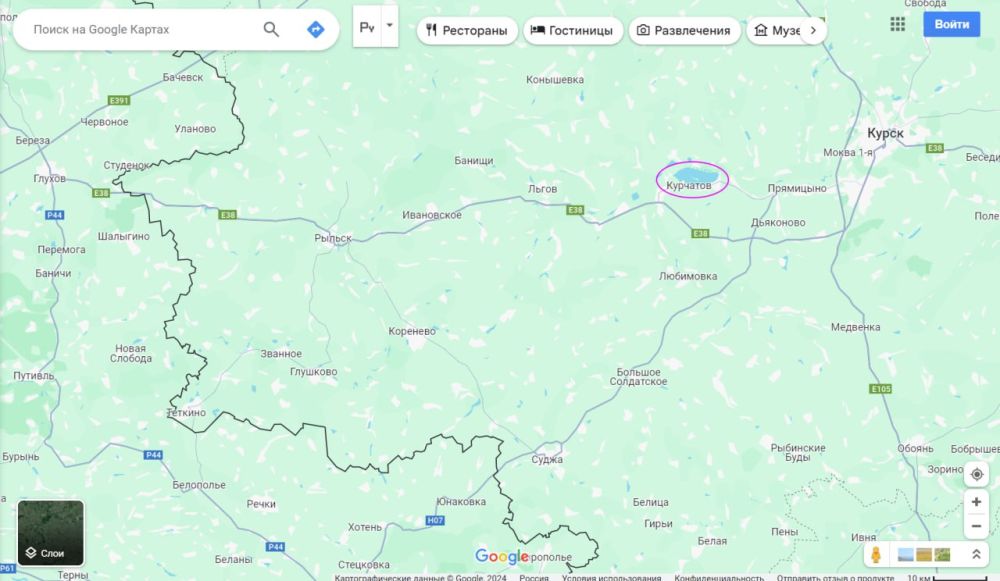Select the Рестораны category chip
Viewport: 1000px width, 581px height.
(467, 31)
